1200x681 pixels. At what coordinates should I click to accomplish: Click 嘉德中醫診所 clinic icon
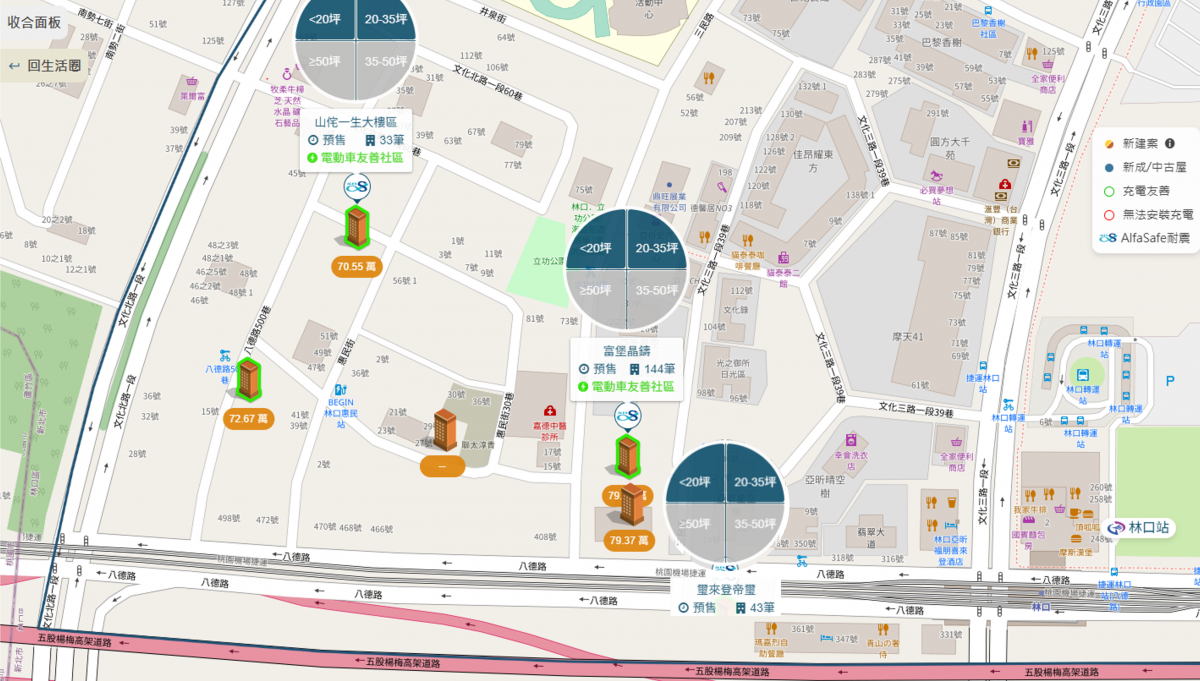(x=550, y=411)
